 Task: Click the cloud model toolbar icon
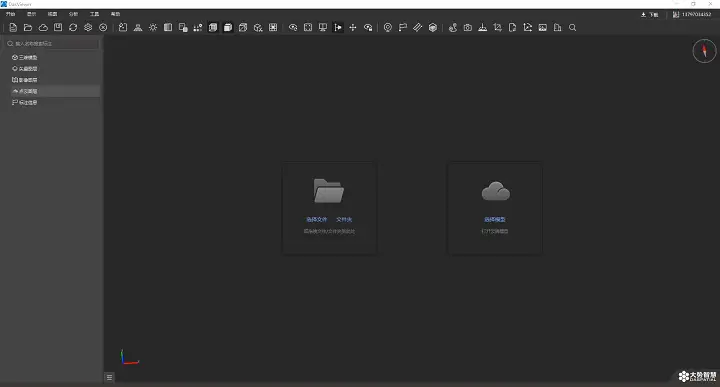[x=43, y=28]
